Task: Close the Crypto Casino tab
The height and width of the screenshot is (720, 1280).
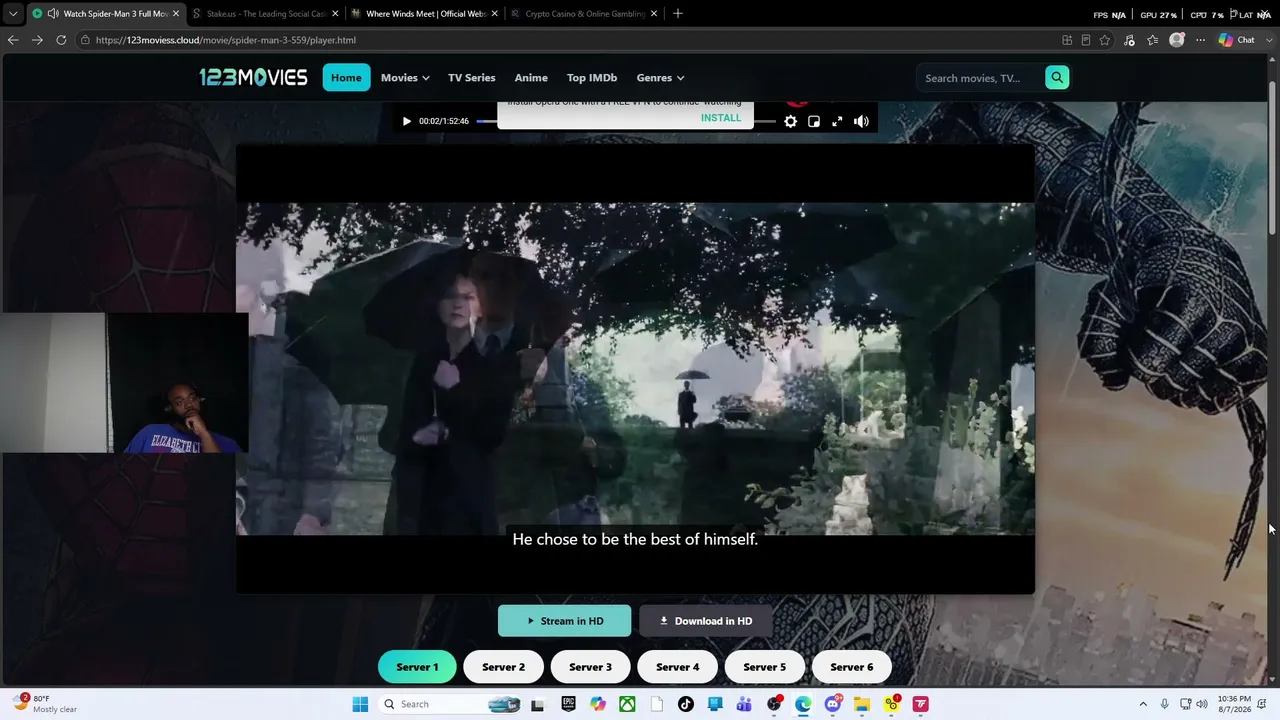Action: point(655,14)
